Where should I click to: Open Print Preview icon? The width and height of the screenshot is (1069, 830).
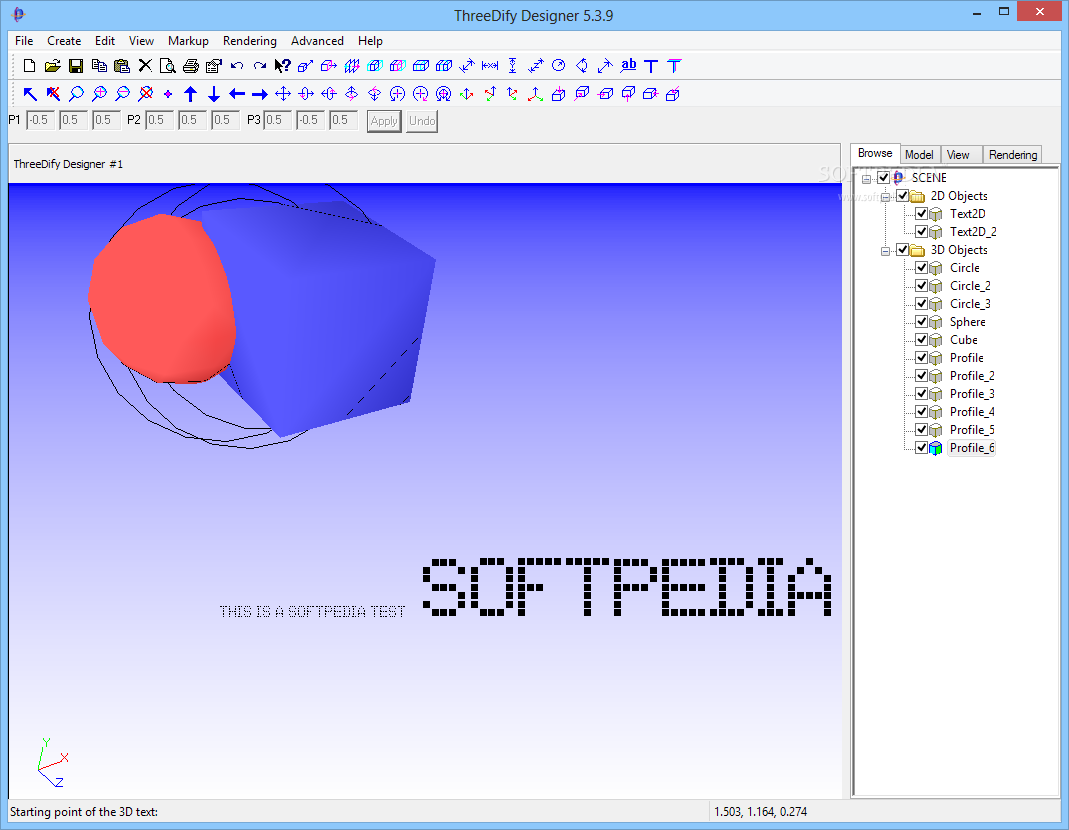coord(168,66)
